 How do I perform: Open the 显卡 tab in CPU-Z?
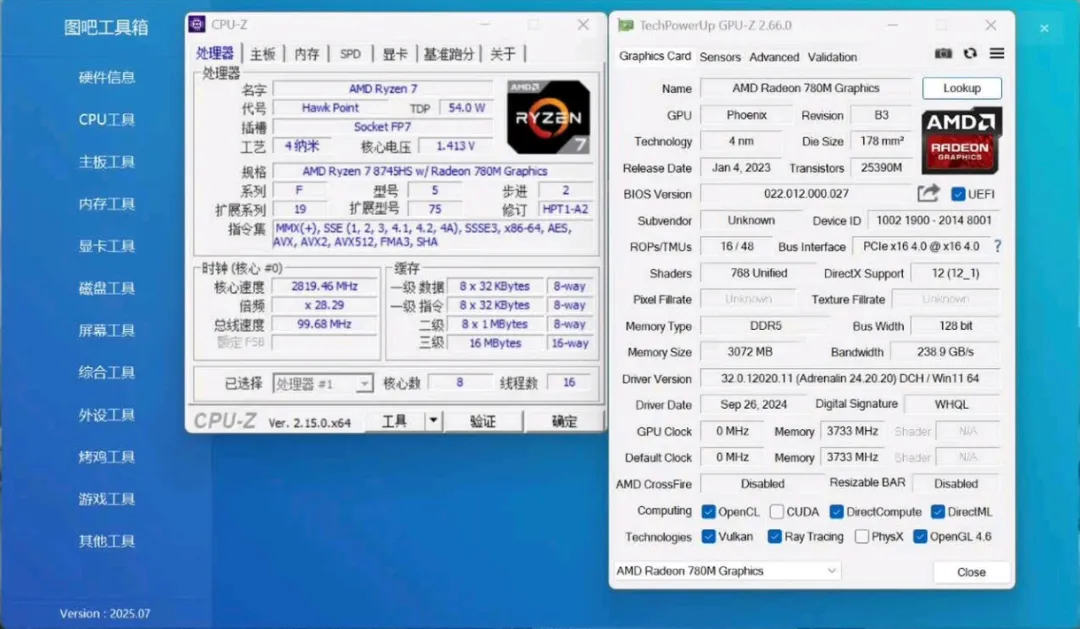pos(395,54)
